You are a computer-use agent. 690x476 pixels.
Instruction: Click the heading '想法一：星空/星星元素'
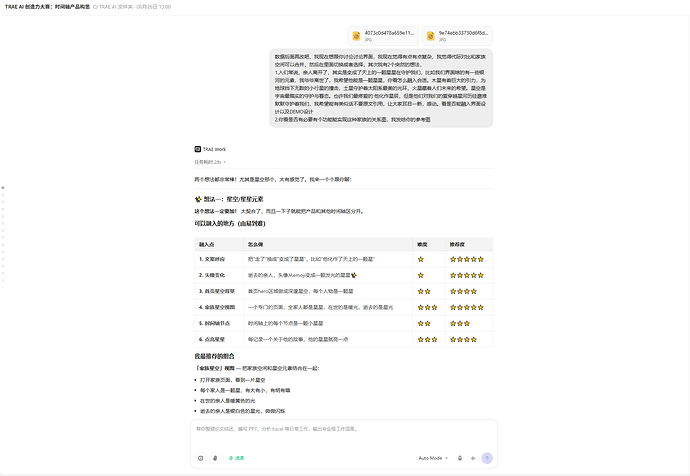[x=229, y=199]
